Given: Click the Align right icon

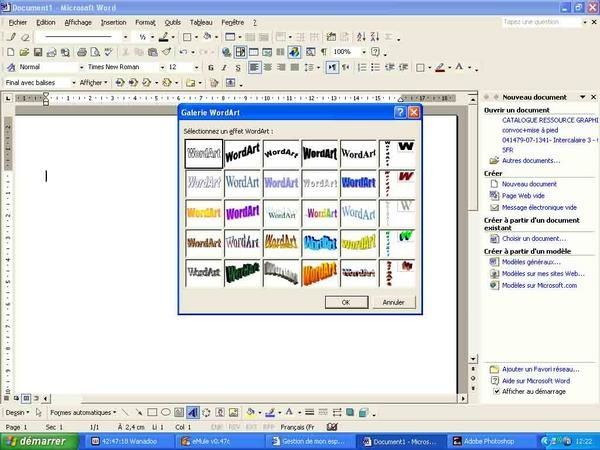Looking at the screenshot, I should 281,68.
